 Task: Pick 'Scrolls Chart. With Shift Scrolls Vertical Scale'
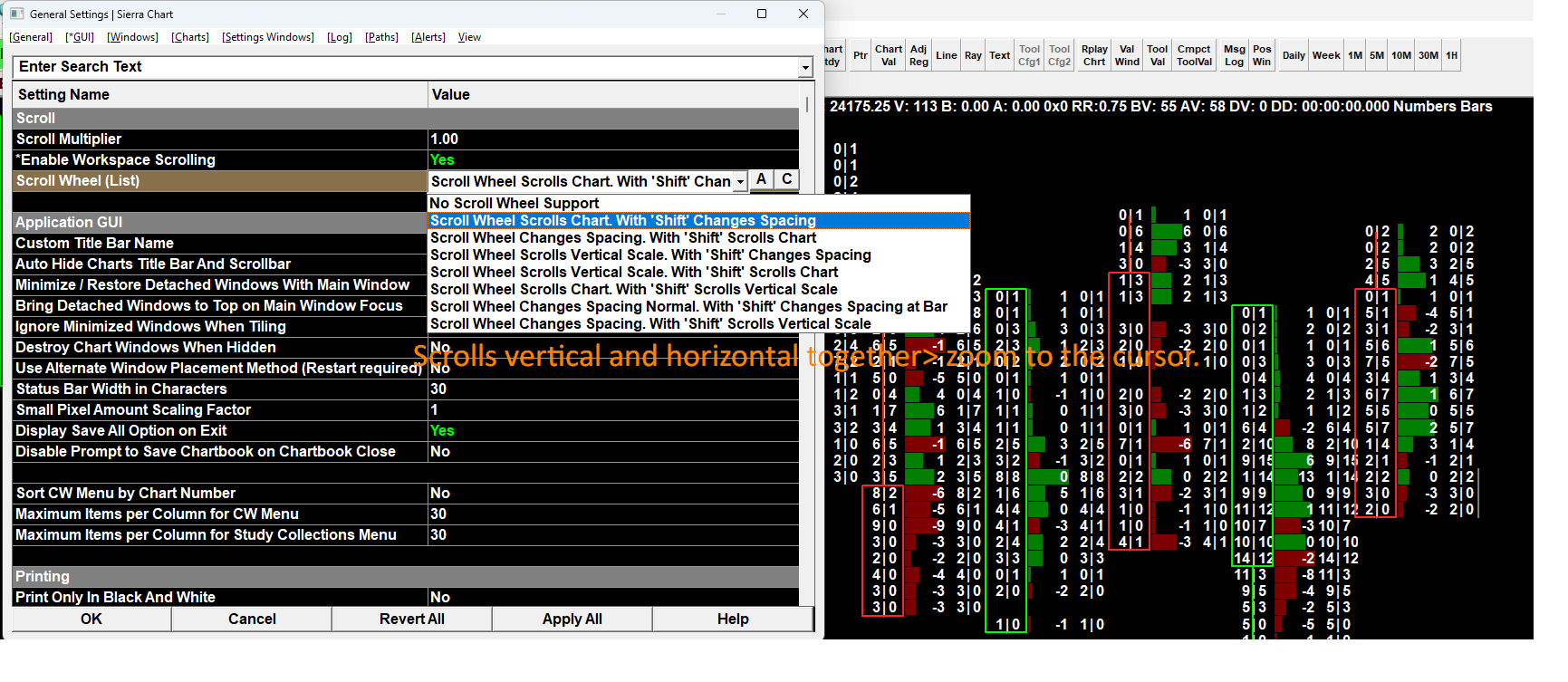[698, 289]
